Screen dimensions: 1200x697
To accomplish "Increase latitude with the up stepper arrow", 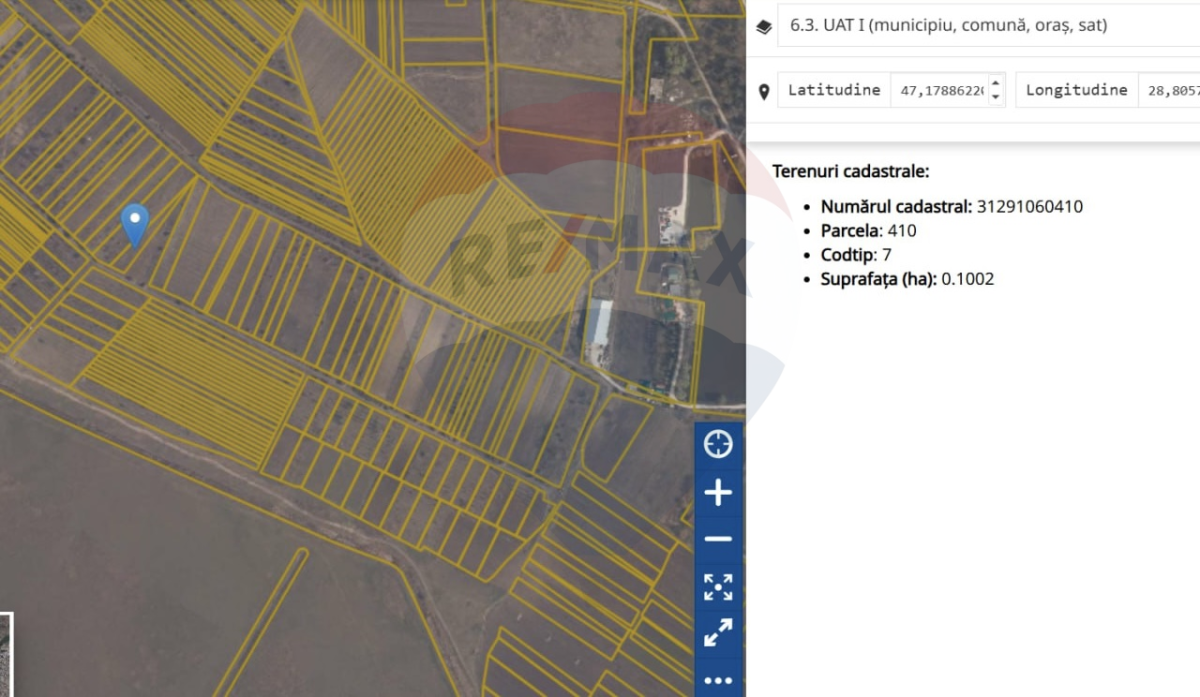I will [995, 83].
